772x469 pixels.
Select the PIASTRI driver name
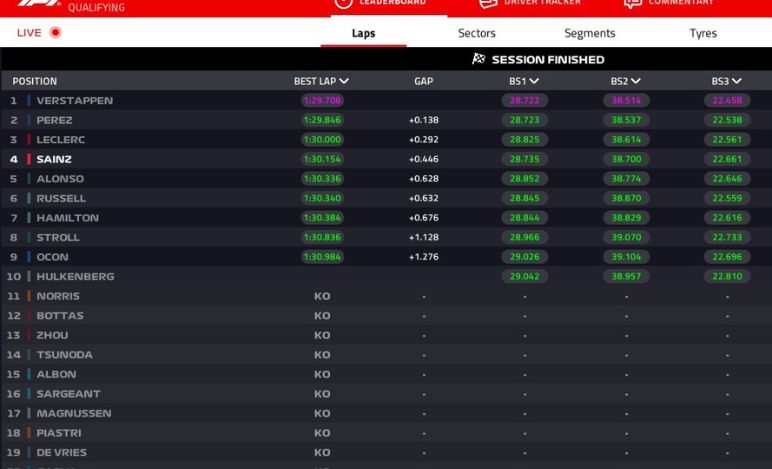(59, 433)
